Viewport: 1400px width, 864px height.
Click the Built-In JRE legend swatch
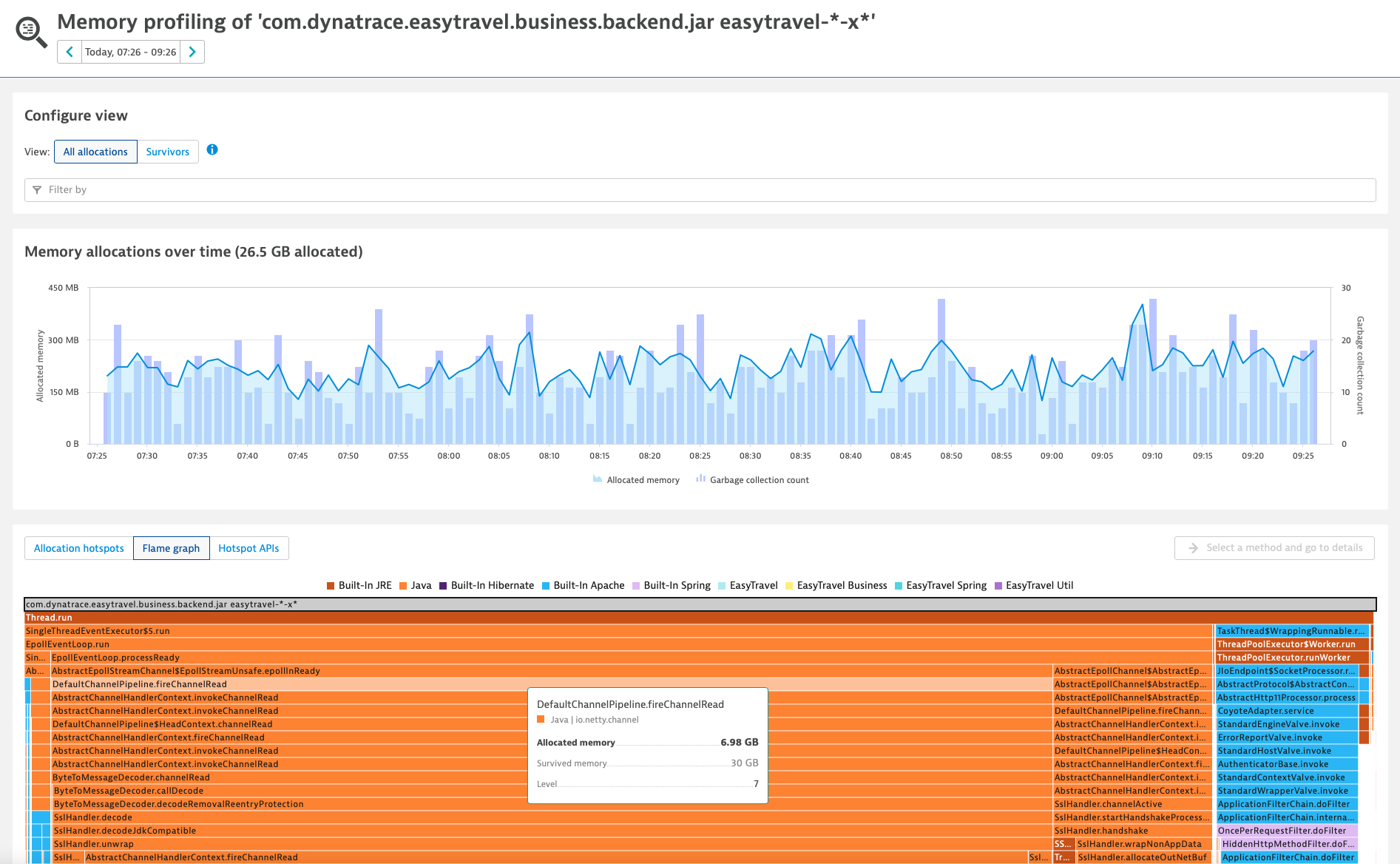point(331,586)
